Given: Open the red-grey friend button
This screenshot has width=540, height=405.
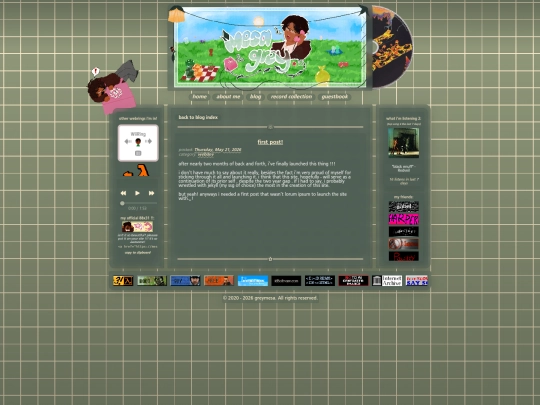Looking at the screenshot, I should pos(404,244).
